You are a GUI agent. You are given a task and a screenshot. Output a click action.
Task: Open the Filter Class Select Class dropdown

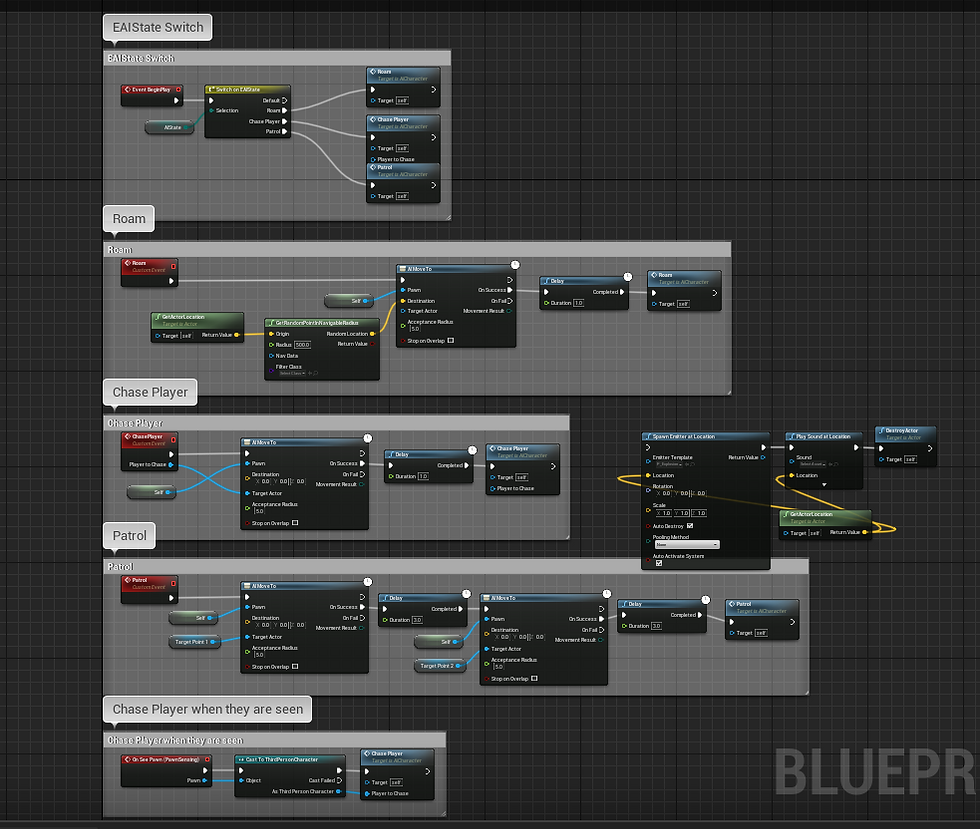tap(291, 373)
